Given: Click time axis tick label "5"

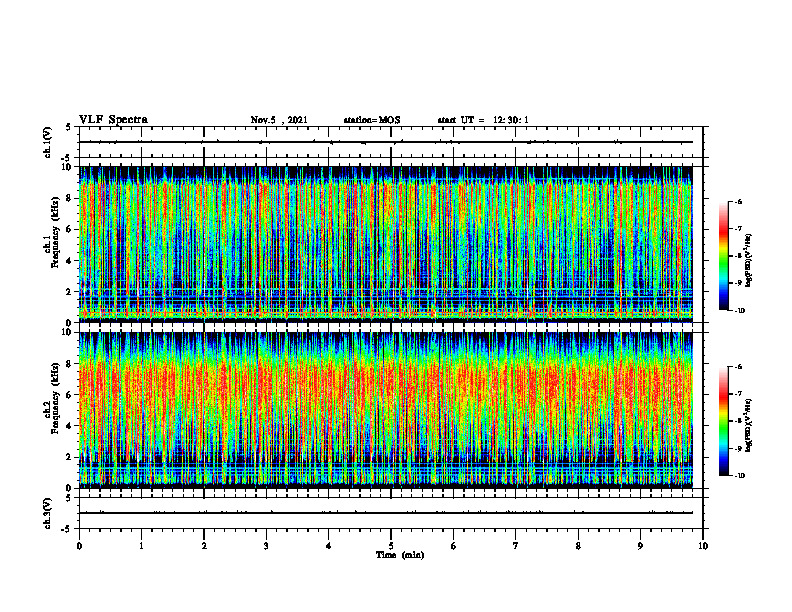Looking at the screenshot, I should point(391,546).
